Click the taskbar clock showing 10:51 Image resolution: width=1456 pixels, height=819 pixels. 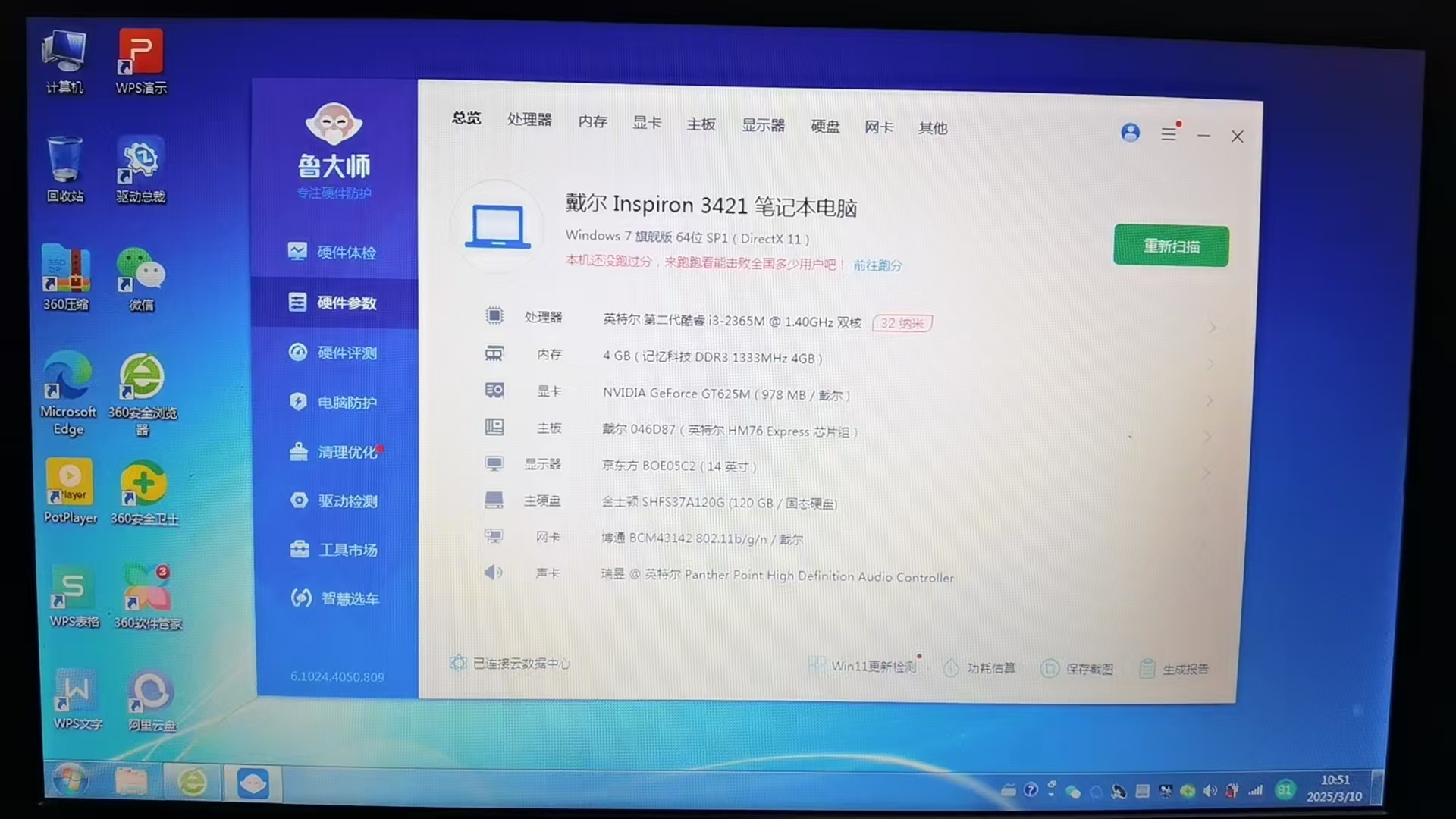(1335, 780)
